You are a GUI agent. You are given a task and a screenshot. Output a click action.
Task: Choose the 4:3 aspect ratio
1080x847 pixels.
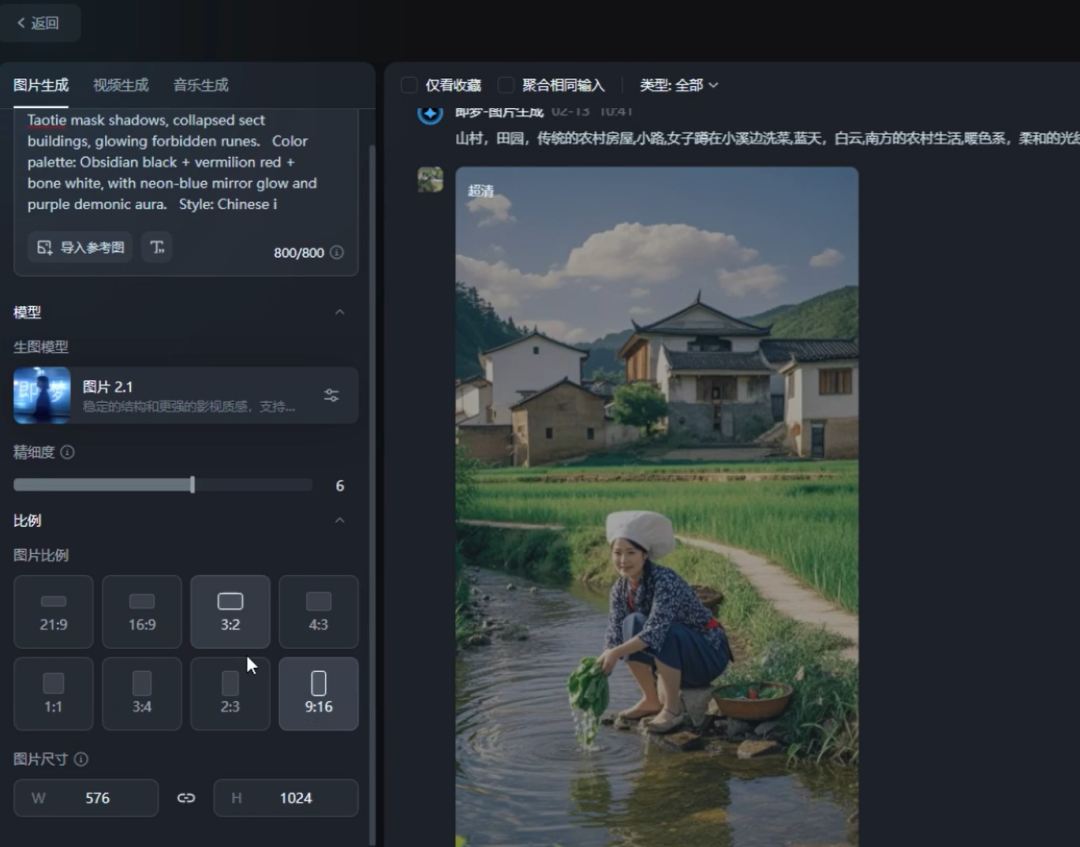pyautogui.click(x=318, y=611)
